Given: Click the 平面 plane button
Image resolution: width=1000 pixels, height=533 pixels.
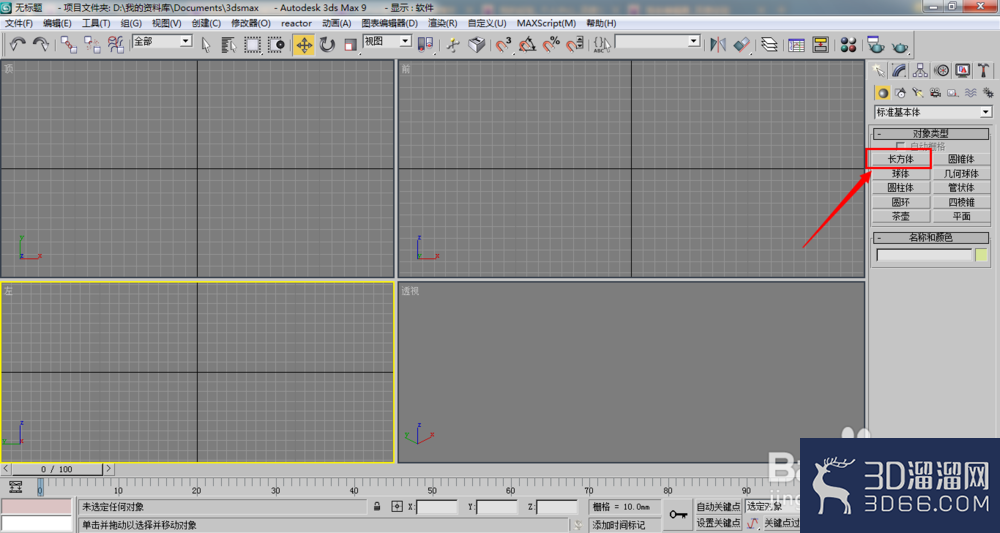Looking at the screenshot, I should pos(961,217).
